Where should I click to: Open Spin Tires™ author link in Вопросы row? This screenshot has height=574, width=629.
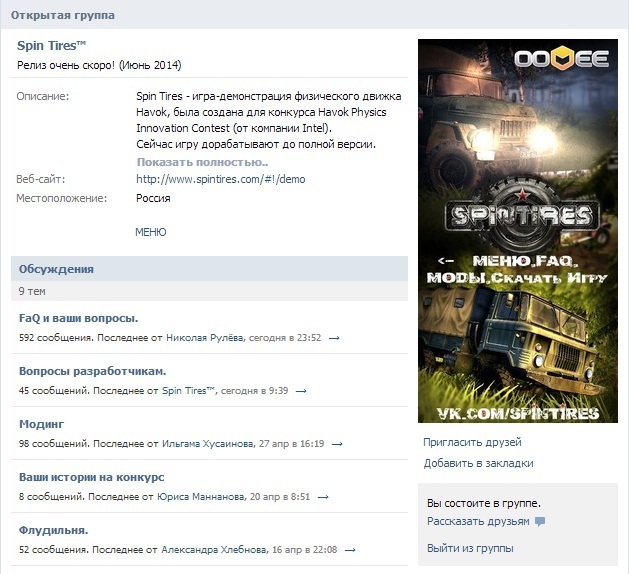point(189,391)
